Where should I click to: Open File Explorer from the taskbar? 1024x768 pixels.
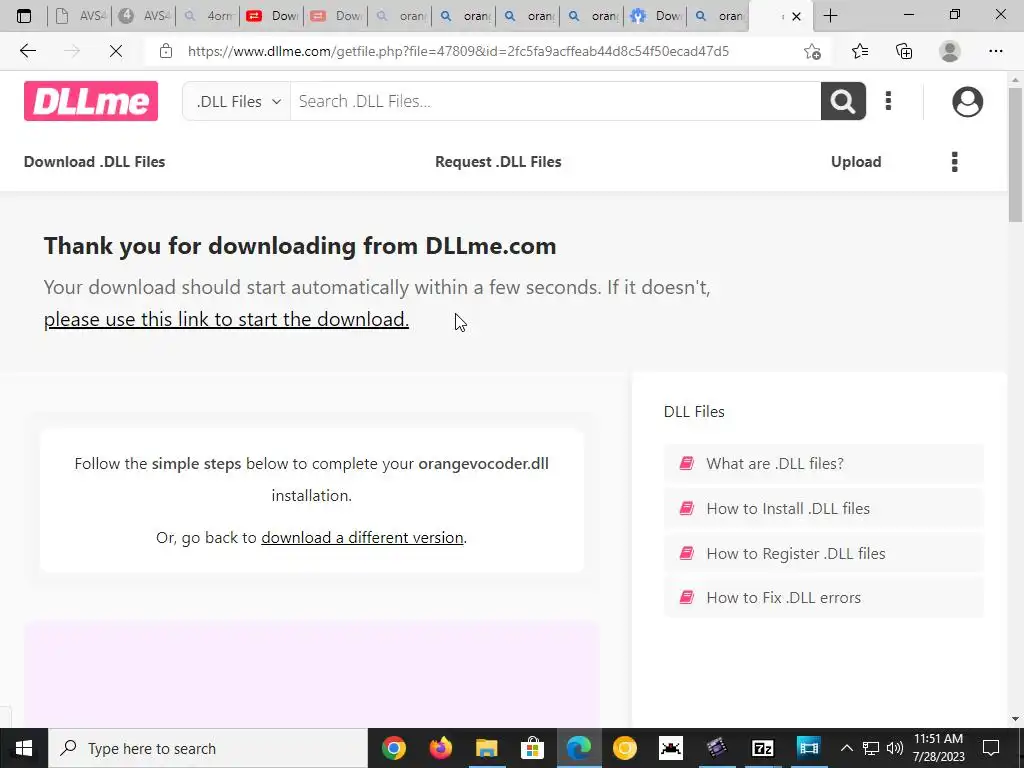pos(487,748)
